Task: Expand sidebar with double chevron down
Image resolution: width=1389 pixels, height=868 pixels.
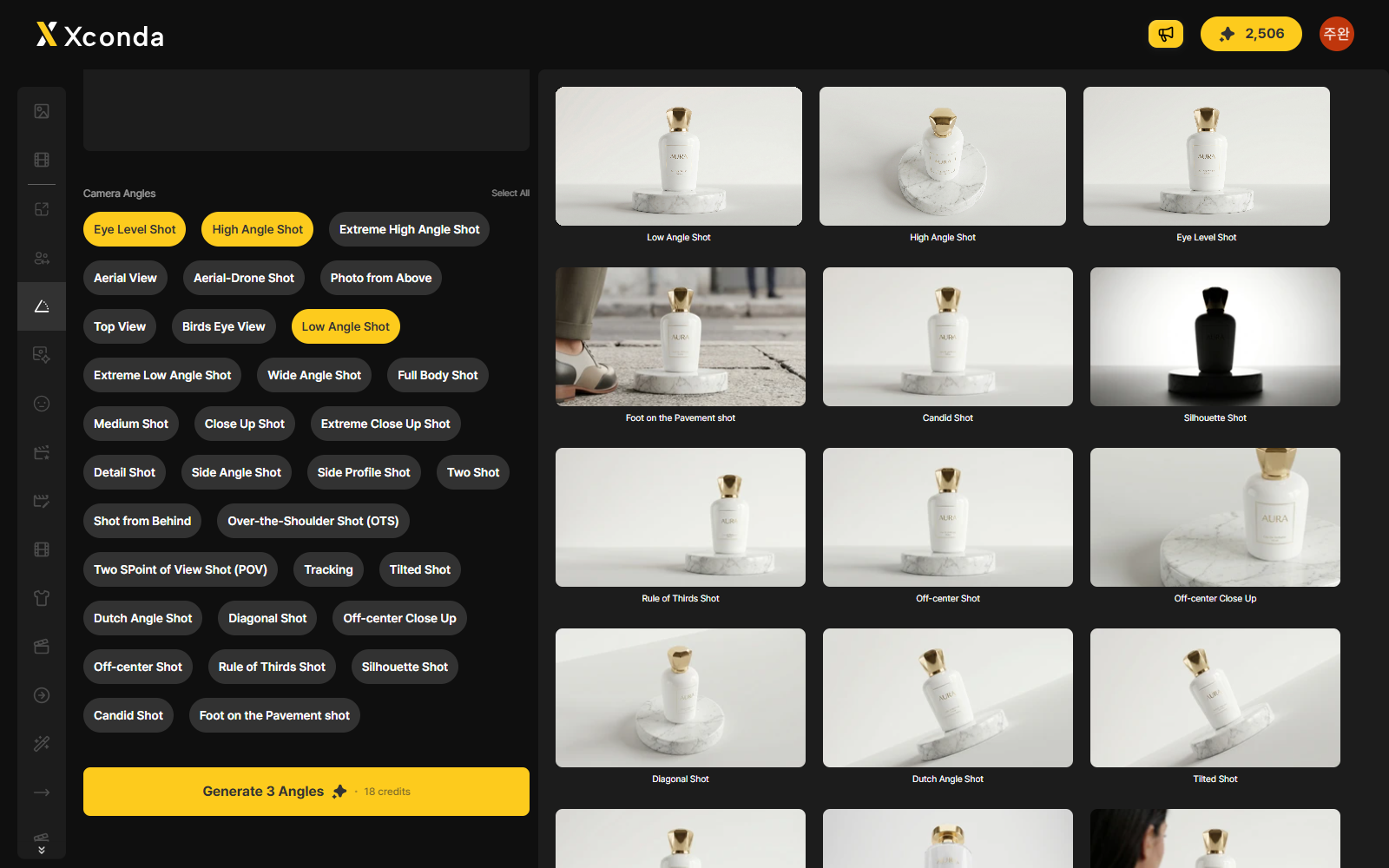Action: tap(42, 850)
